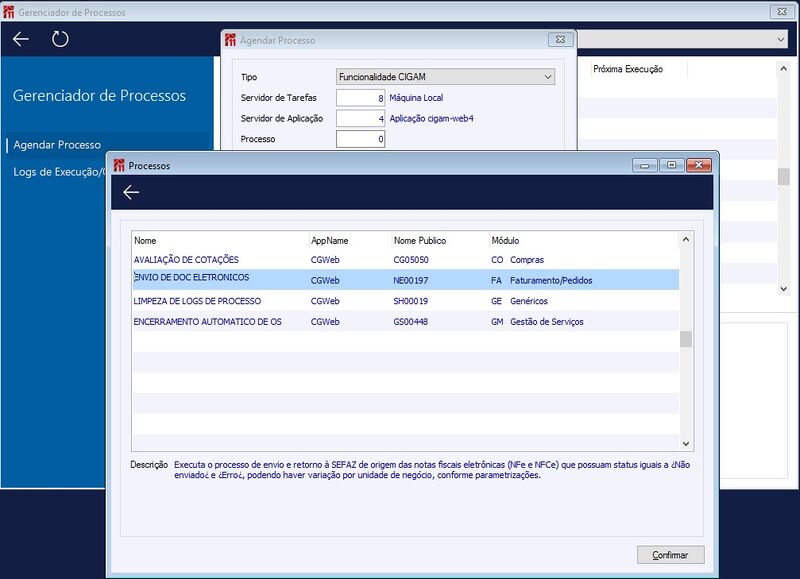Click scroll down arrow in Gerenciador list

pyautogui.click(x=784, y=289)
